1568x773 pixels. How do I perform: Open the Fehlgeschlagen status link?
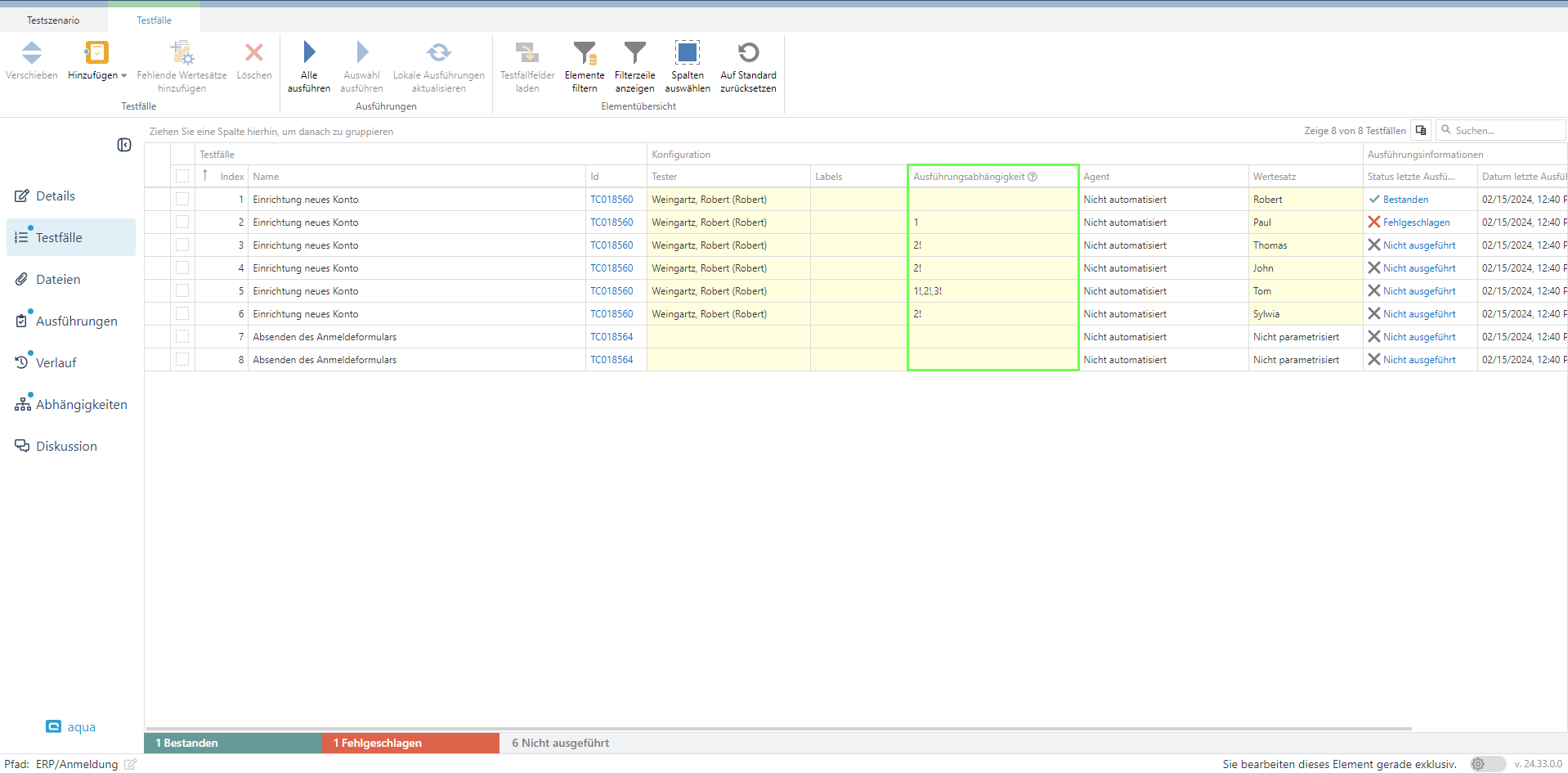[x=1416, y=222]
